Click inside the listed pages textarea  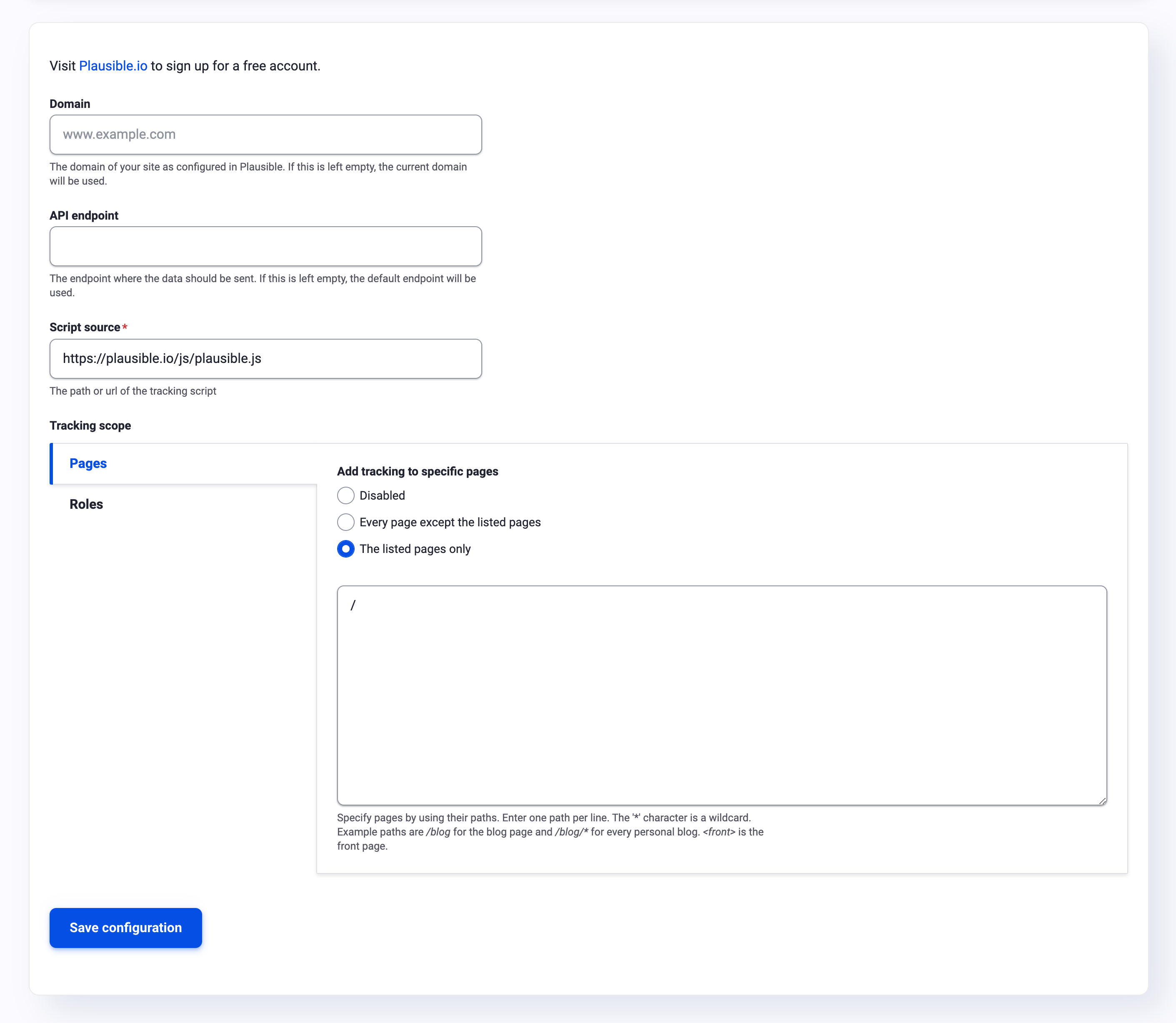tap(722, 695)
